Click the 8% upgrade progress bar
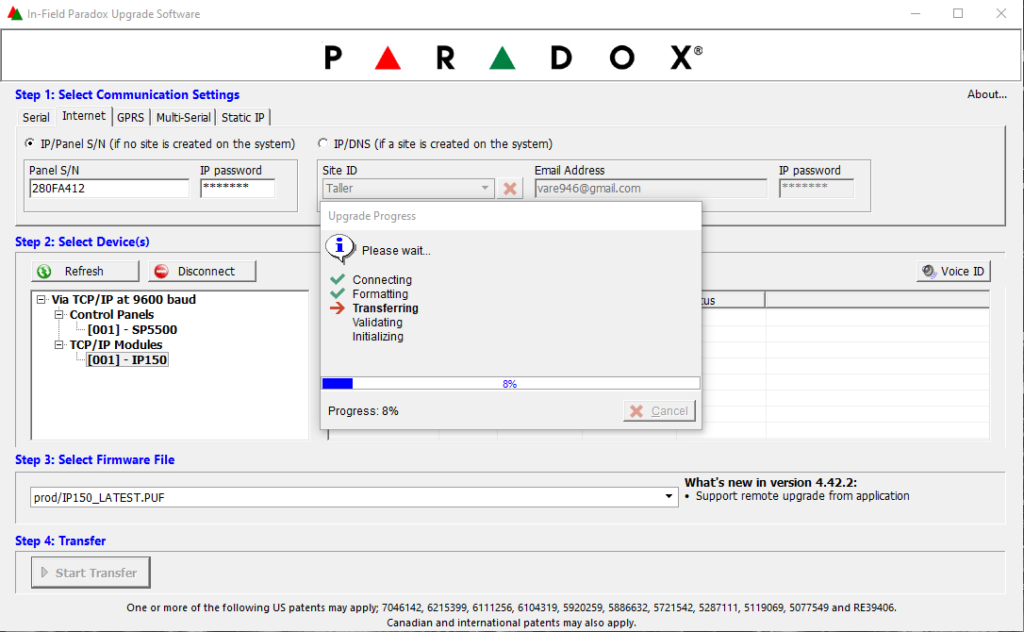The width and height of the screenshot is (1024, 632). click(x=511, y=383)
